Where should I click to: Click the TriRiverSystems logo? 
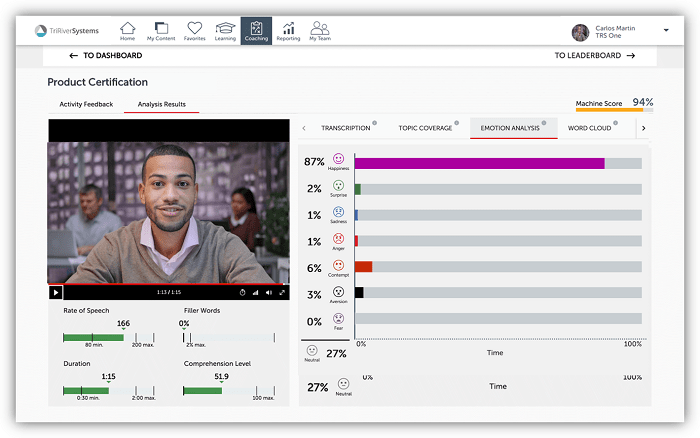click(67, 31)
